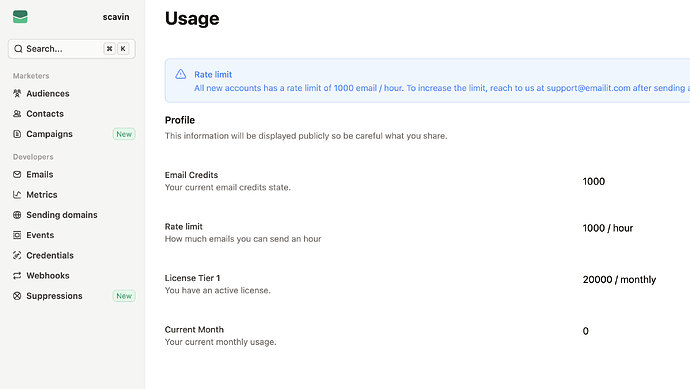Image resolution: width=690 pixels, height=389 pixels.
Task: Go to Contacts
Action: coord(45,114)
